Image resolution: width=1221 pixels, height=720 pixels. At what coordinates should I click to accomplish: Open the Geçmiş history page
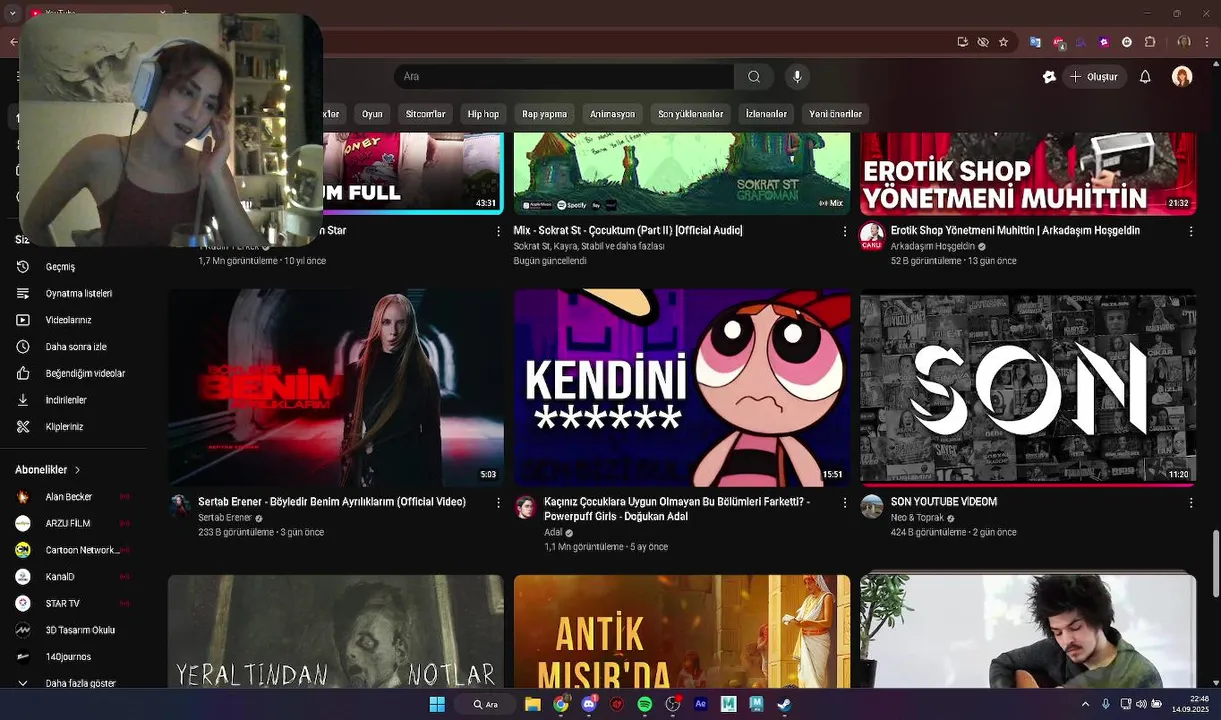point(60,267)
